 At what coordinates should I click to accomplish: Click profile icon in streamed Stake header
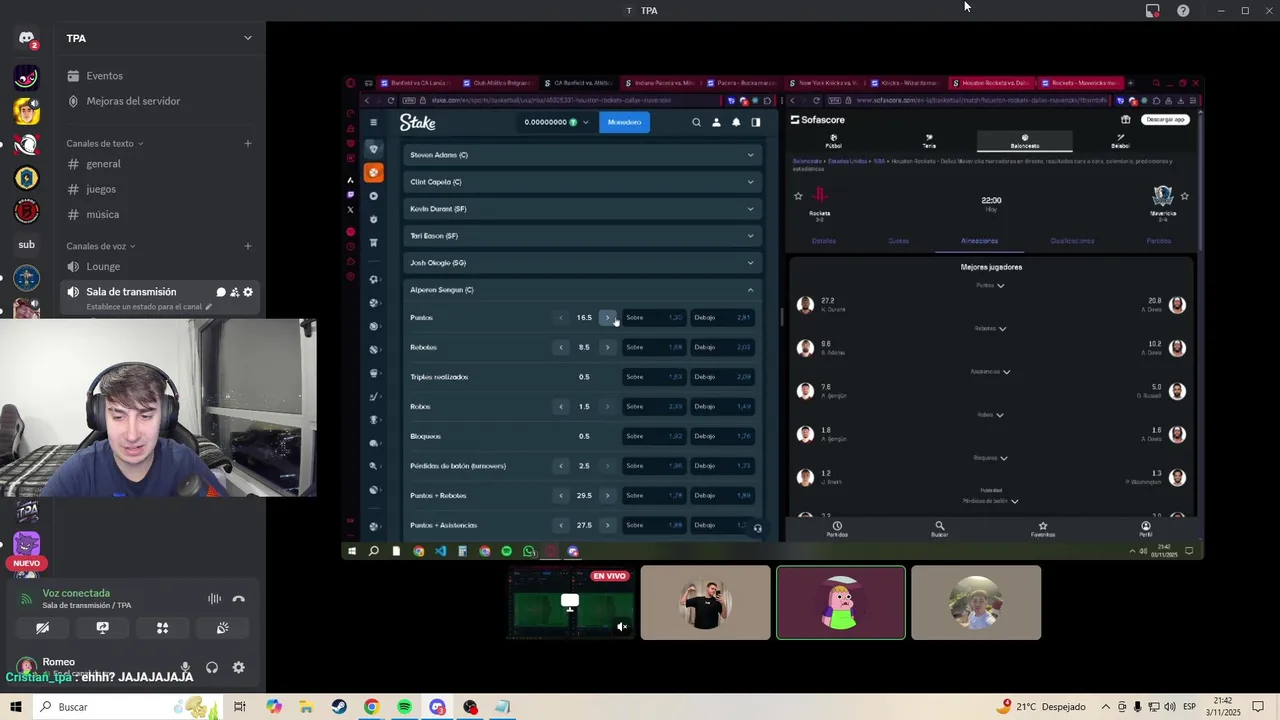coord(716,122)
